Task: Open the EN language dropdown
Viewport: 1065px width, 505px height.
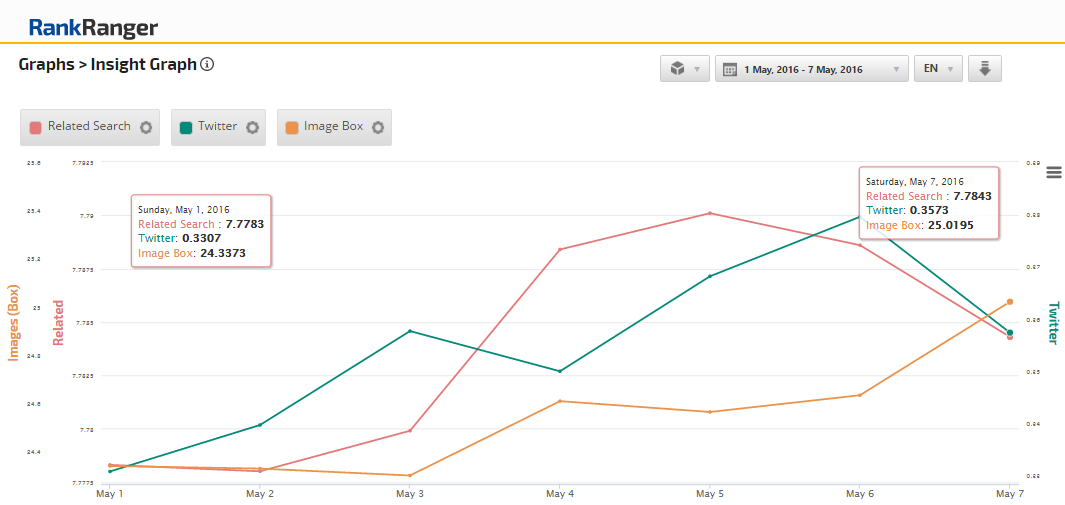Action: click(938, 69)
